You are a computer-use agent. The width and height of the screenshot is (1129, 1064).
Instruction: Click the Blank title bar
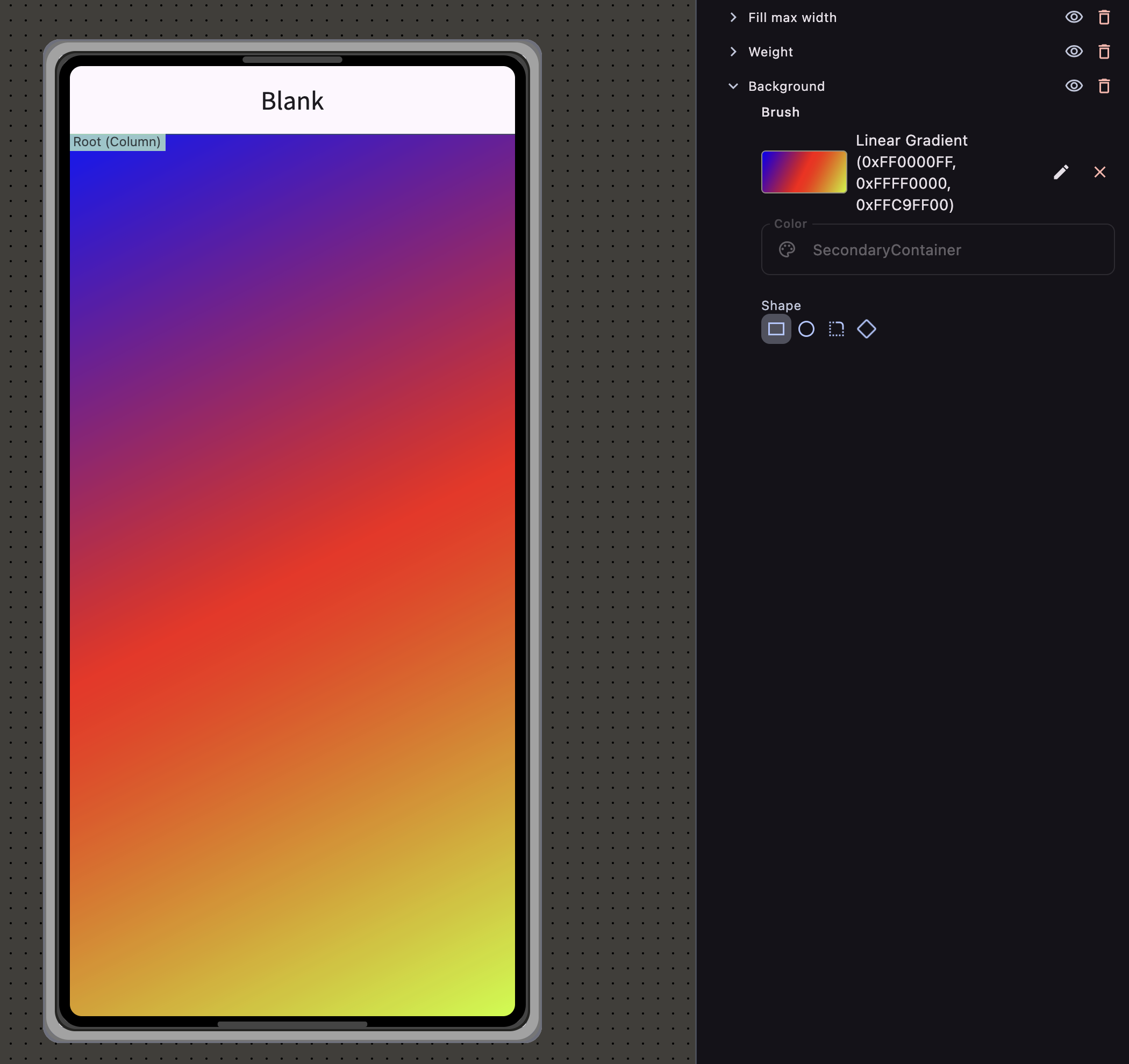pyautogui.click(x=292, y=100)
